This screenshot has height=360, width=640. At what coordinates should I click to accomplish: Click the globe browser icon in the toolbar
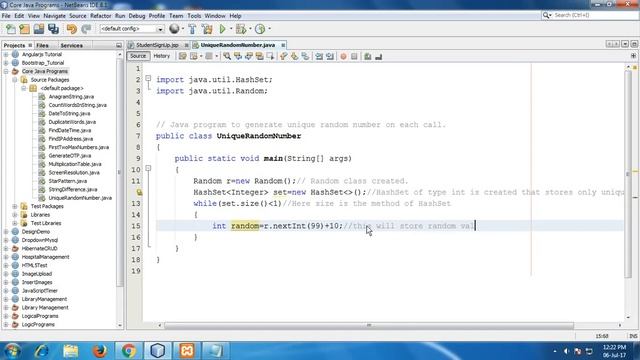tap(174, 29)
